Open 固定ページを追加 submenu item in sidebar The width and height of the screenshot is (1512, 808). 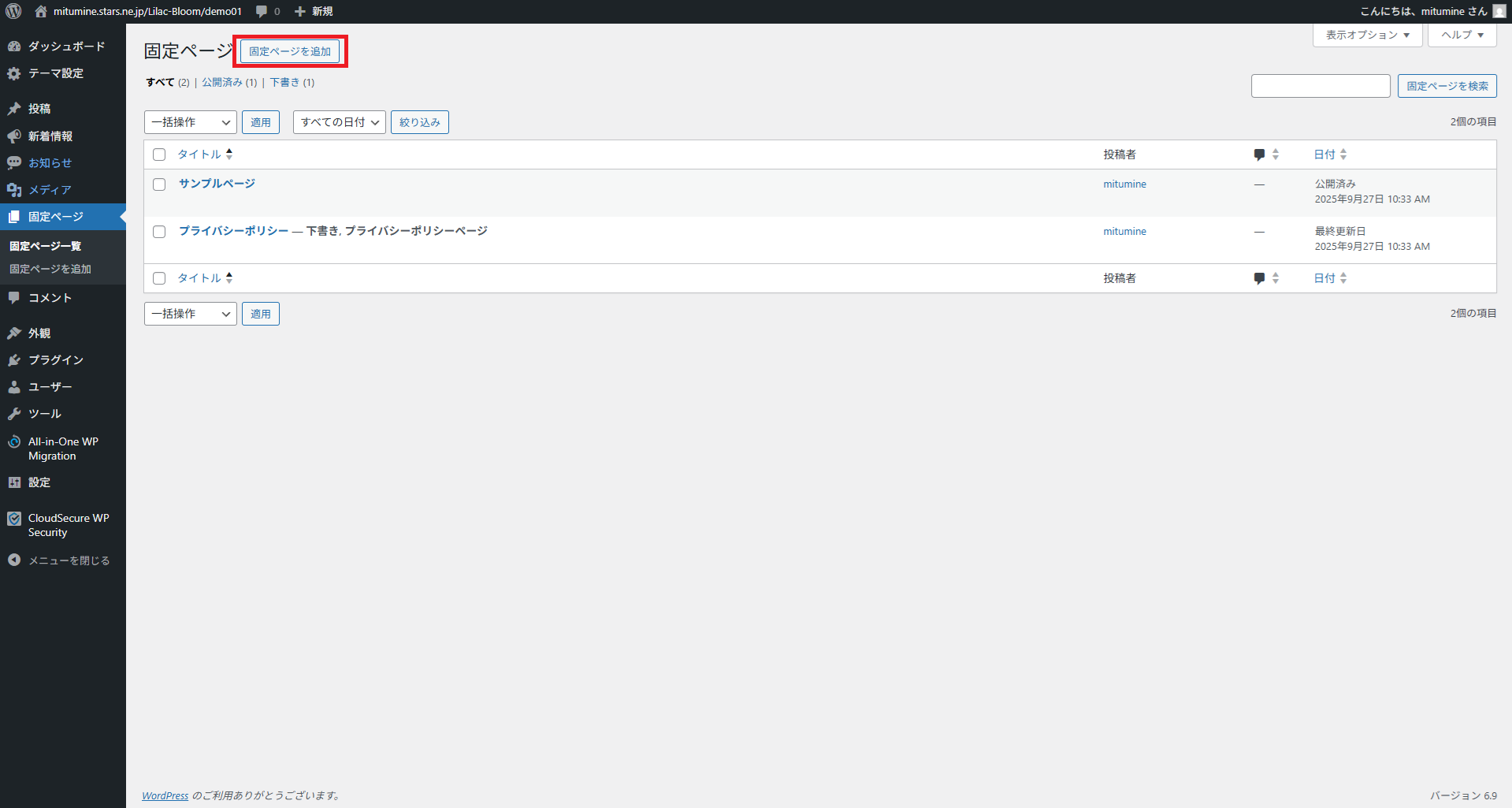50,269
